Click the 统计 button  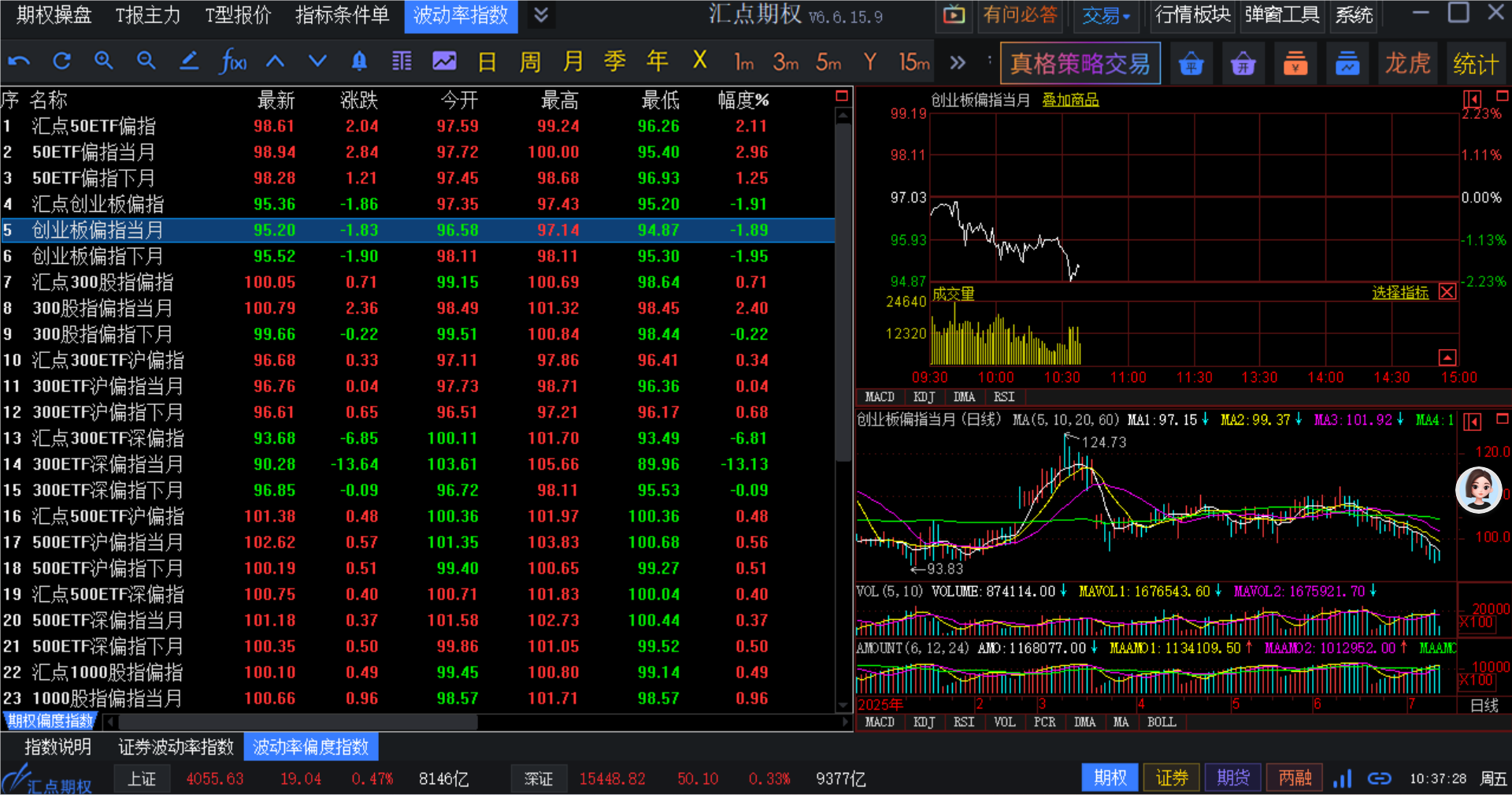[x=1476, y=63]
